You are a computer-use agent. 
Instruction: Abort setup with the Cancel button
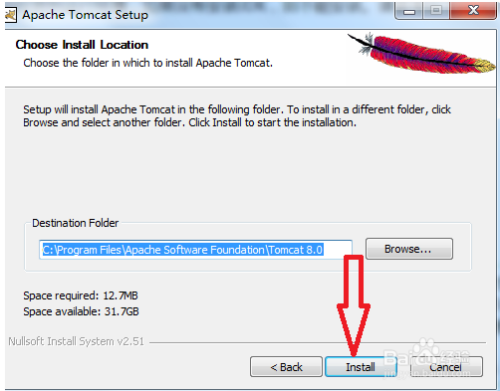(446, 367)
